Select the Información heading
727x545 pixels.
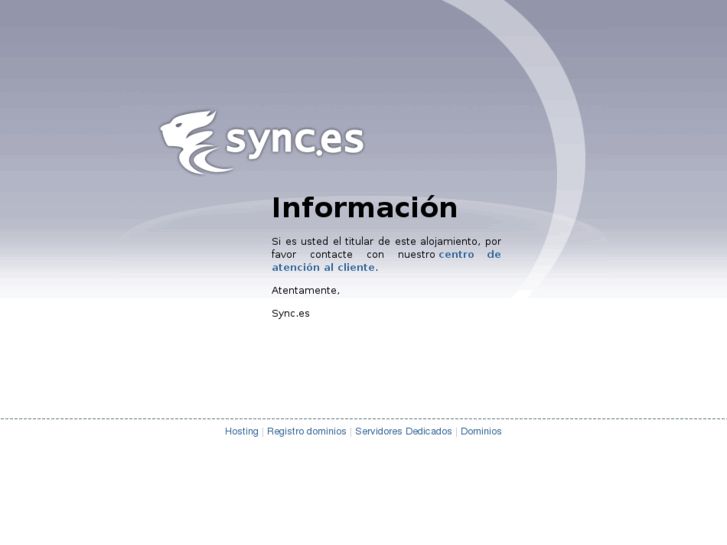[364, 207]
